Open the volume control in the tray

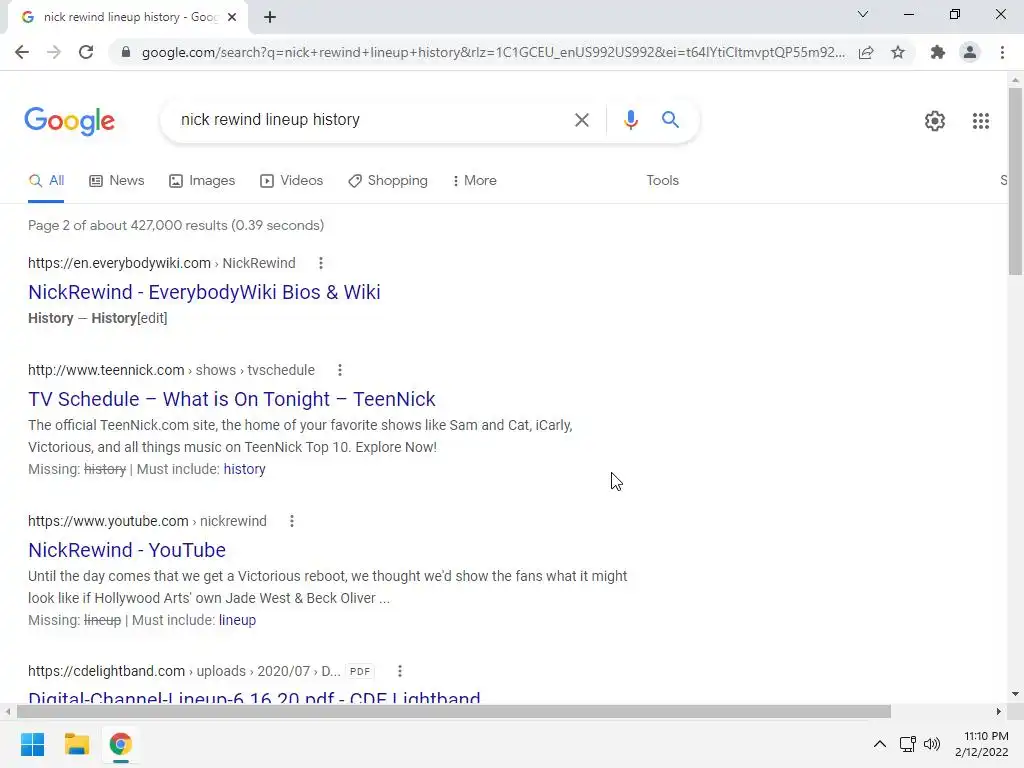[x=932, y=744]
